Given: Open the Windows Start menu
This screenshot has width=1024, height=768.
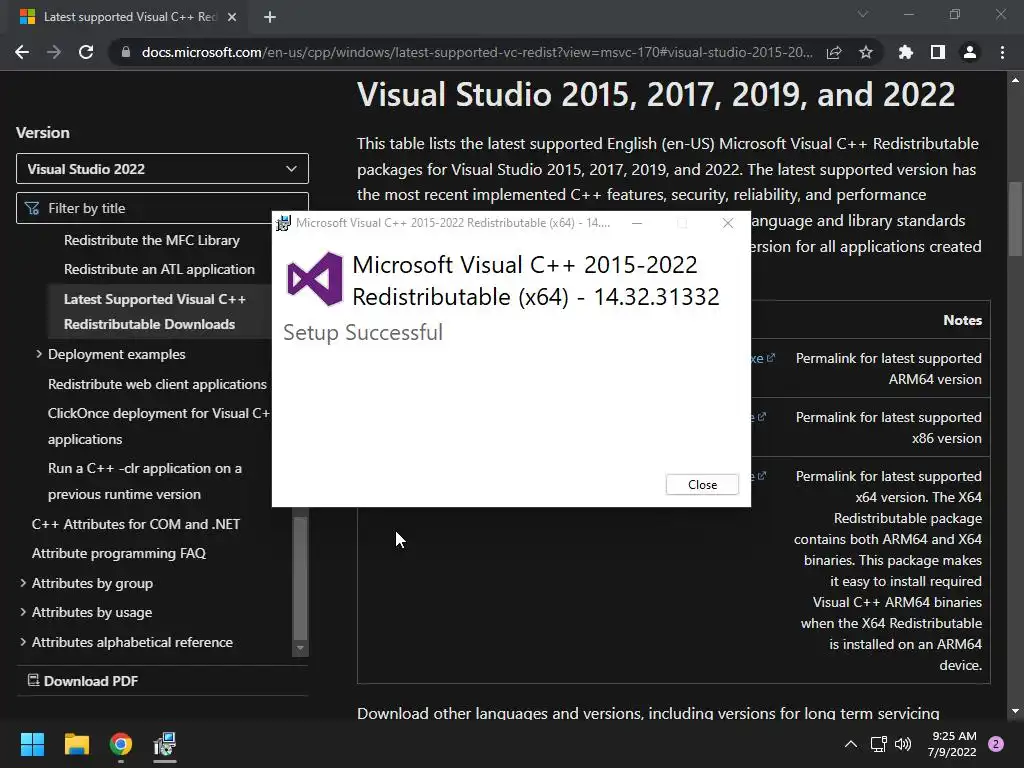Looking at the screenshot, I should tap(32, 744).
